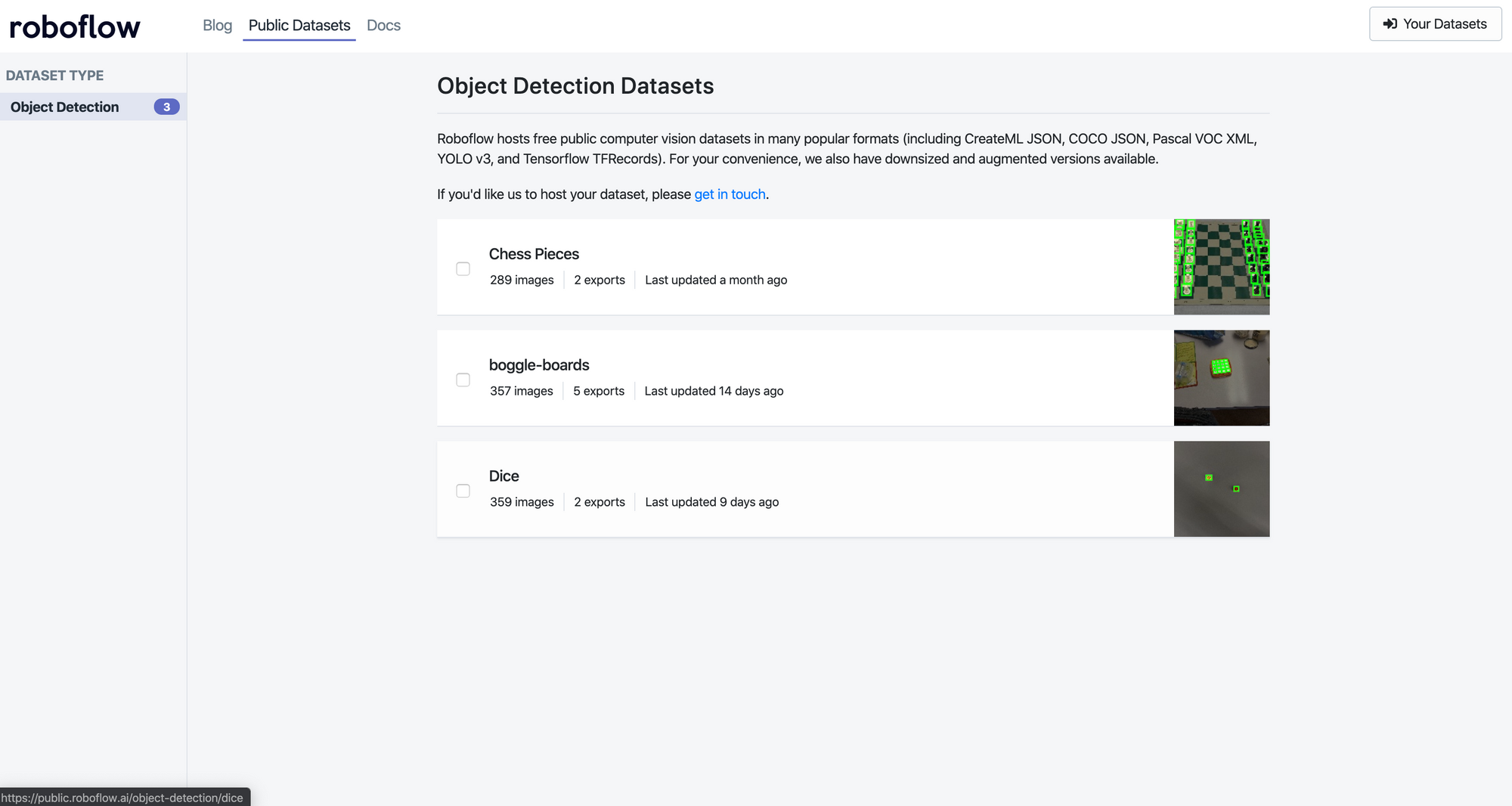Image resolution: width=1512 pixels, height=806 pixels.
Task: Enable the Chess Pieces dataset checkbox
Action: [463, 268]
